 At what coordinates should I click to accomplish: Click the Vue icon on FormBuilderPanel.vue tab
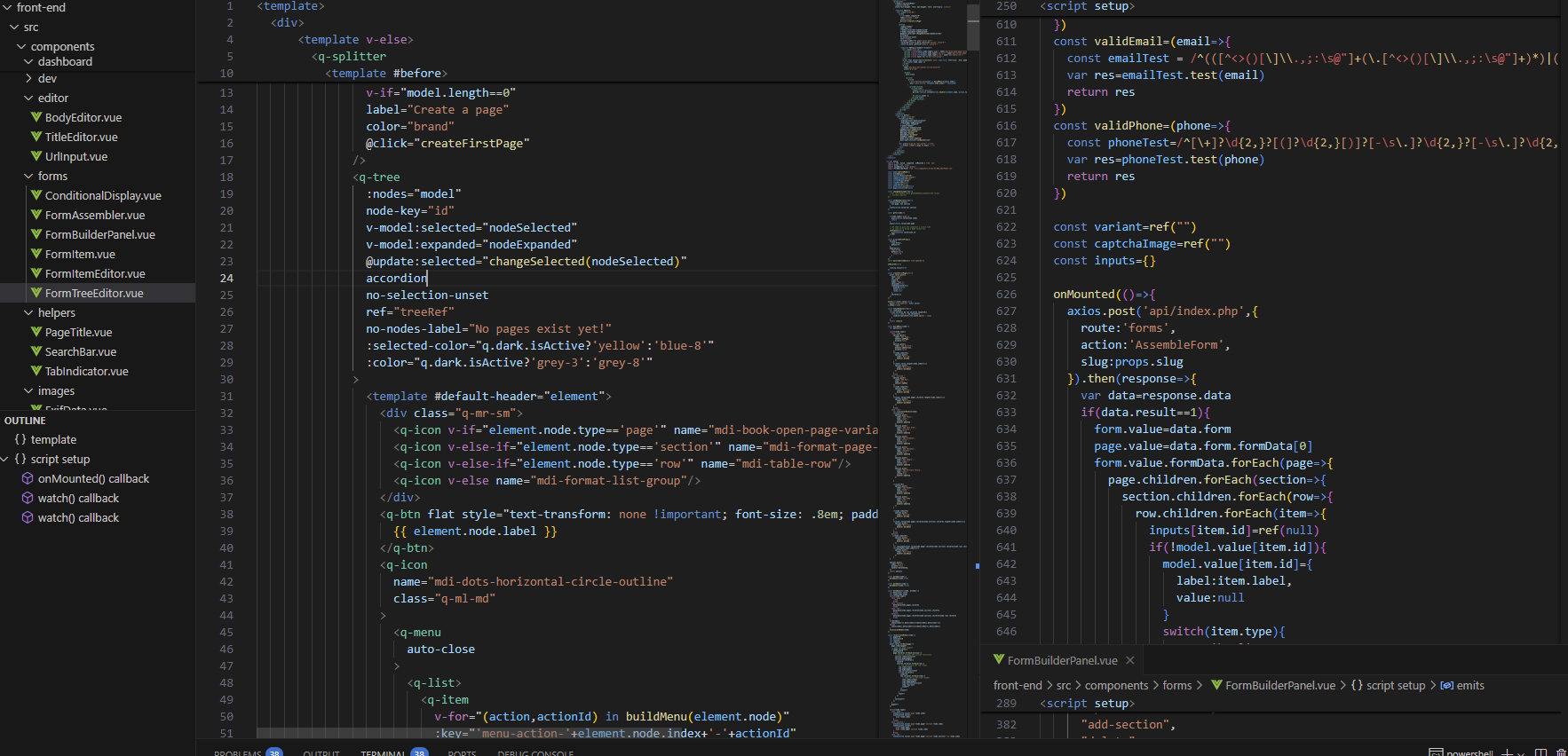click(999, 660)
